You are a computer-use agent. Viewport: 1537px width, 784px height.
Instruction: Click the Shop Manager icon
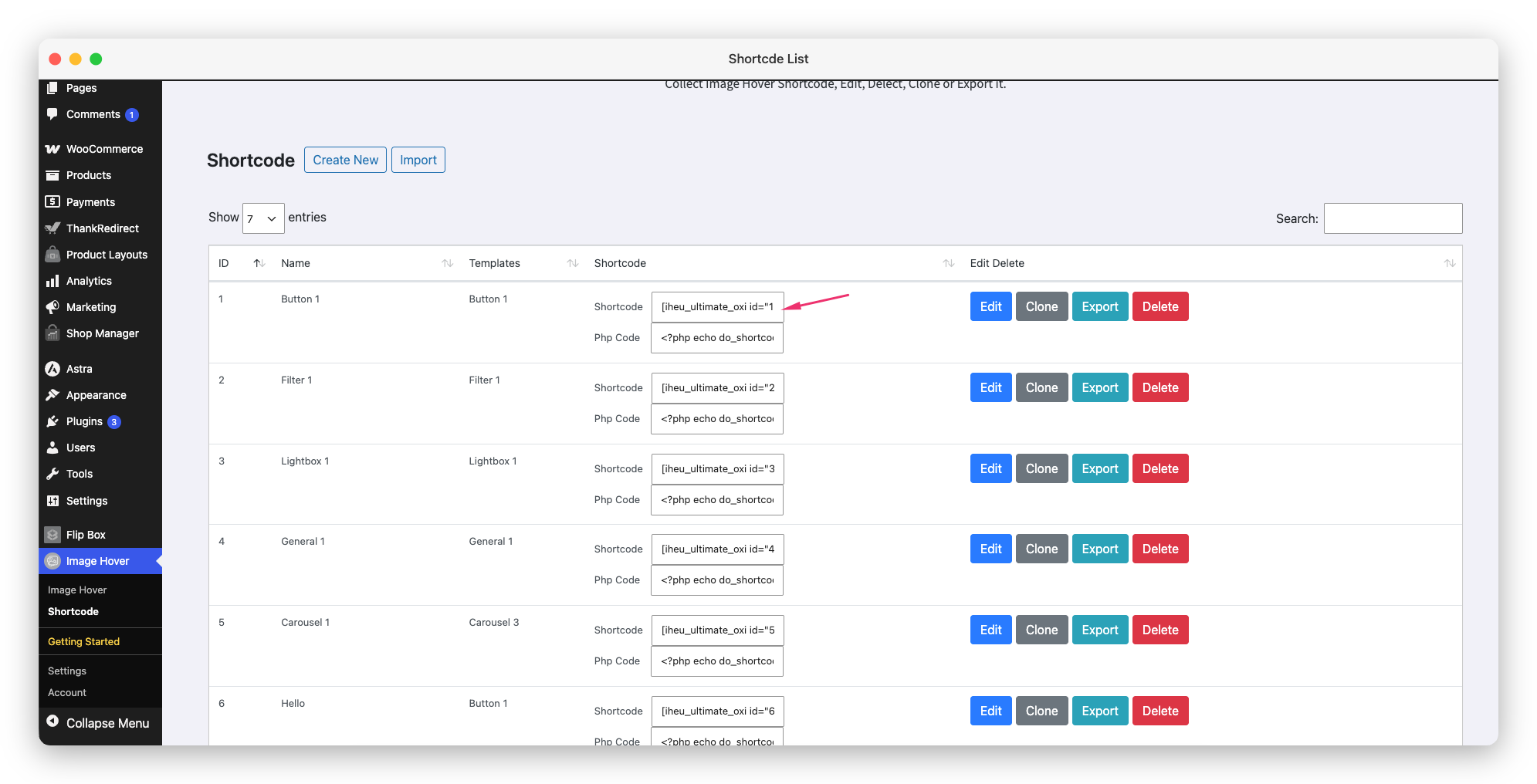52,333
